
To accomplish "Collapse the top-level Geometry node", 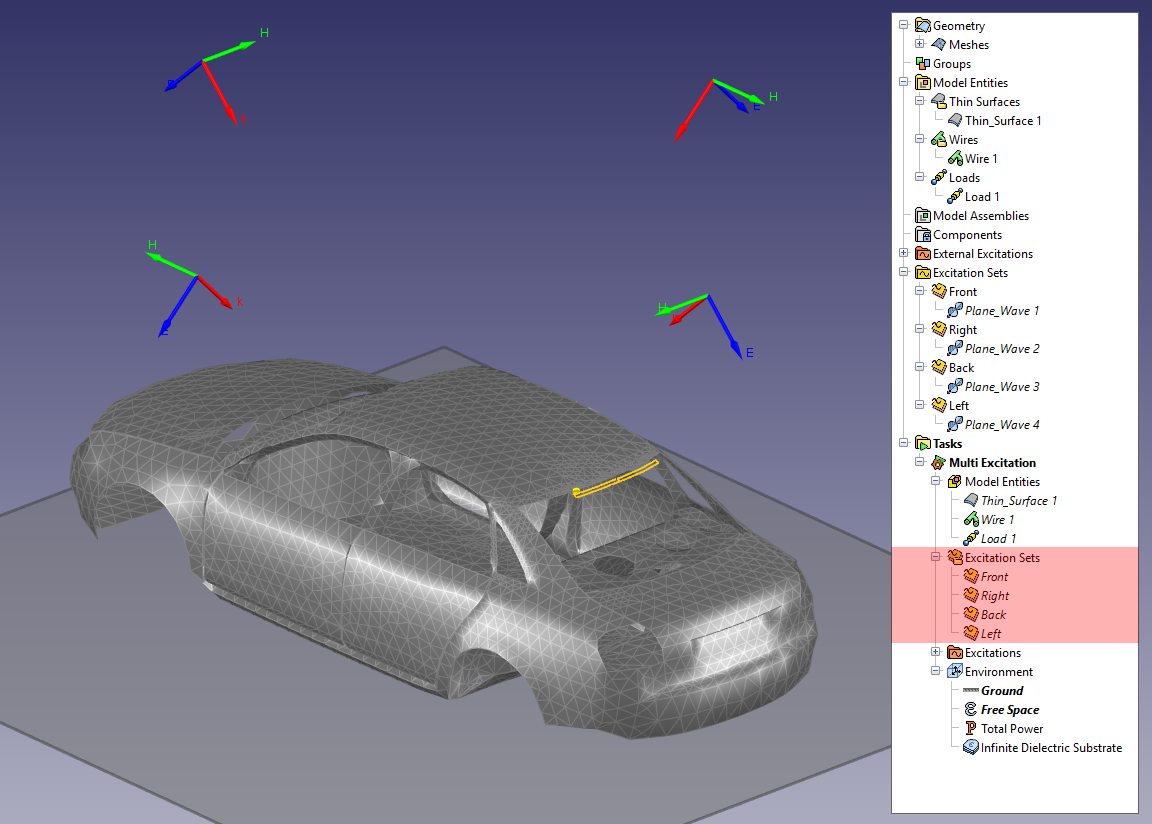I will 904,26.
